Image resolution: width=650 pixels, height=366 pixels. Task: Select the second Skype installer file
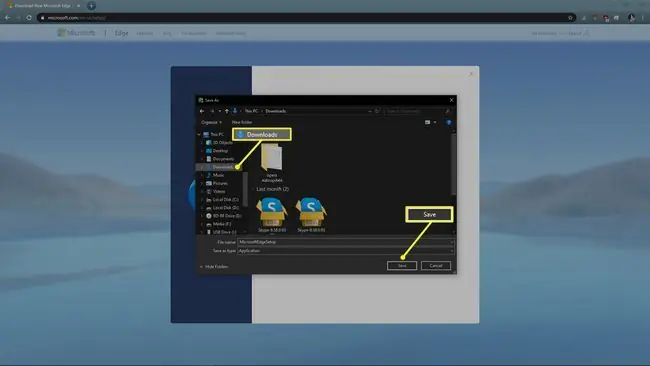click(x=311, y=215)
